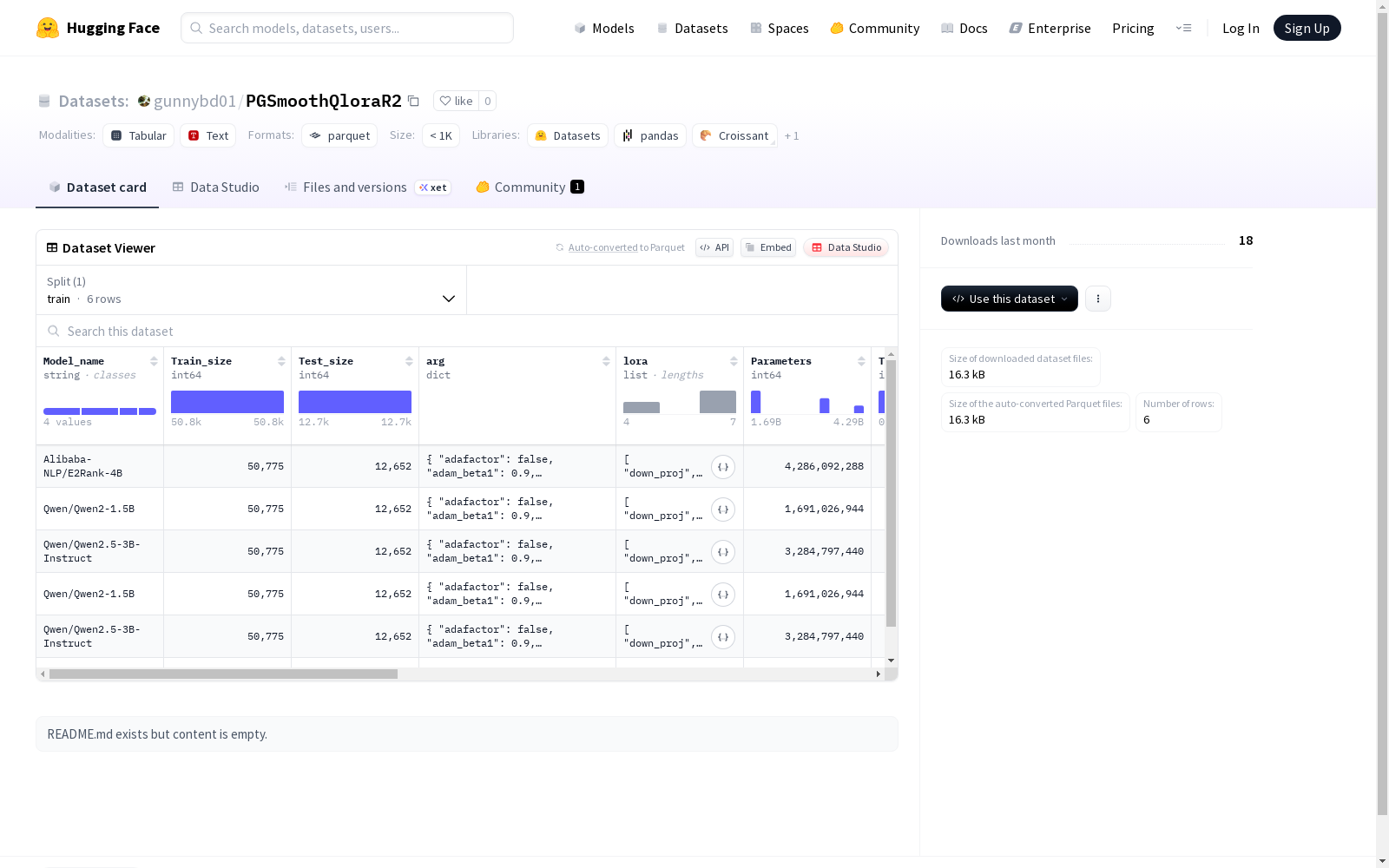
Task: Go to Spaces in the top navigation
Action: tap(780, 29)
